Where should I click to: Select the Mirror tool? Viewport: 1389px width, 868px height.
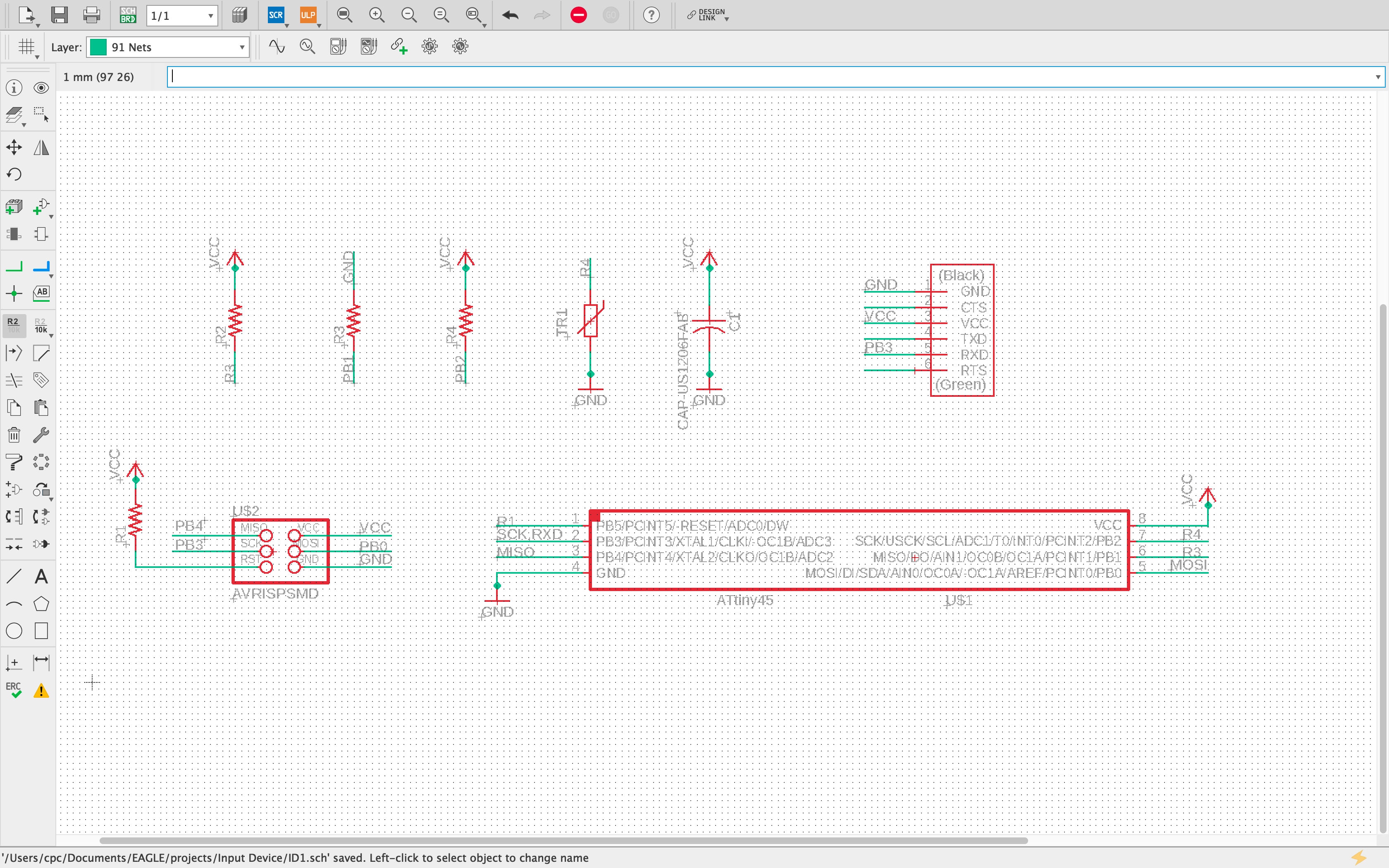[41, 147]
